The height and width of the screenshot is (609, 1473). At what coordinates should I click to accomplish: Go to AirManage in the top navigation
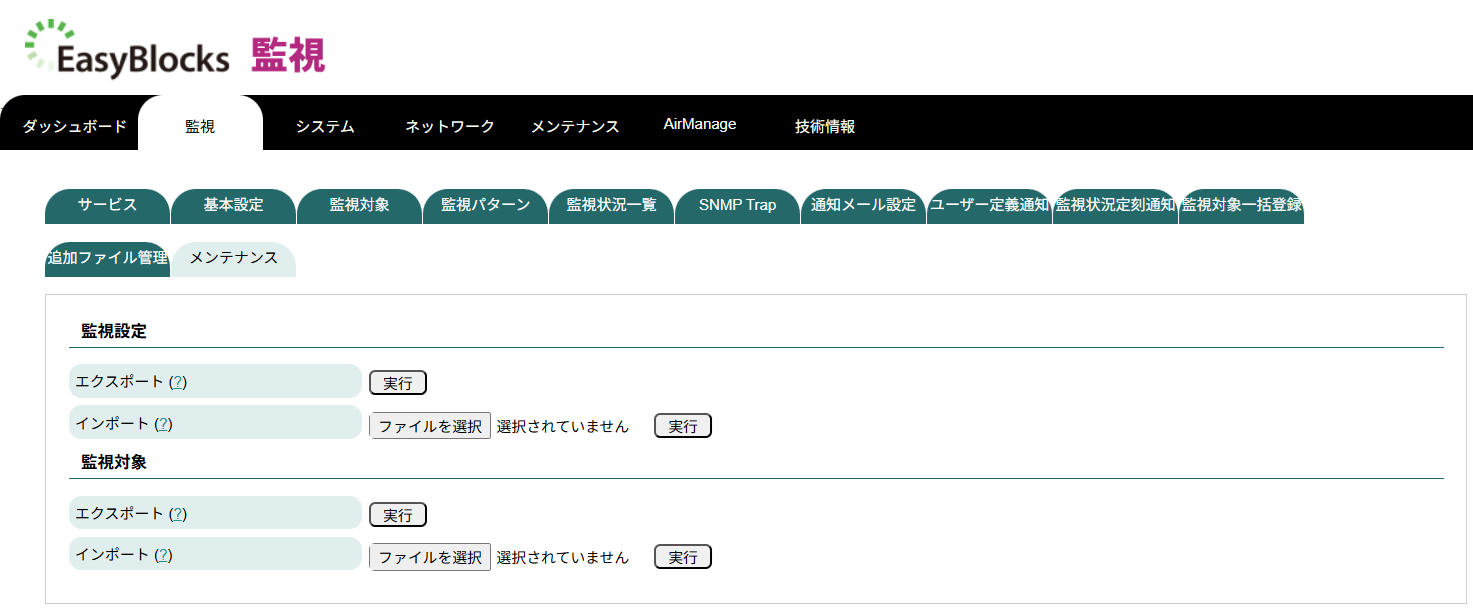(x=700, y=124)
